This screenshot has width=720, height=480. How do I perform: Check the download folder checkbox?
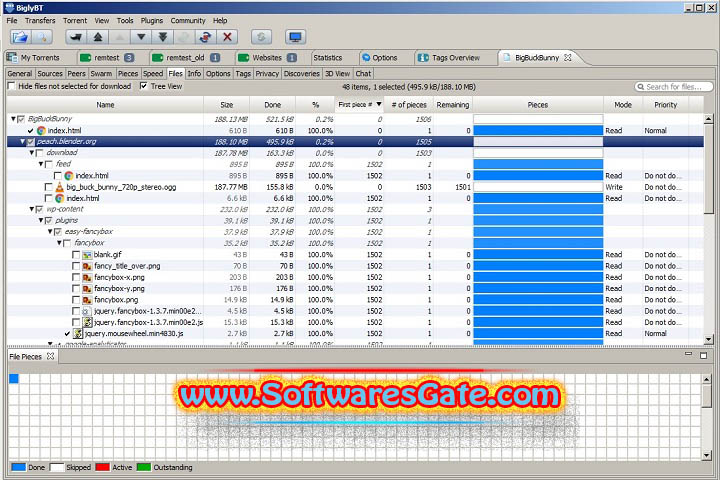pyautogui.click(x=39, y=153)
